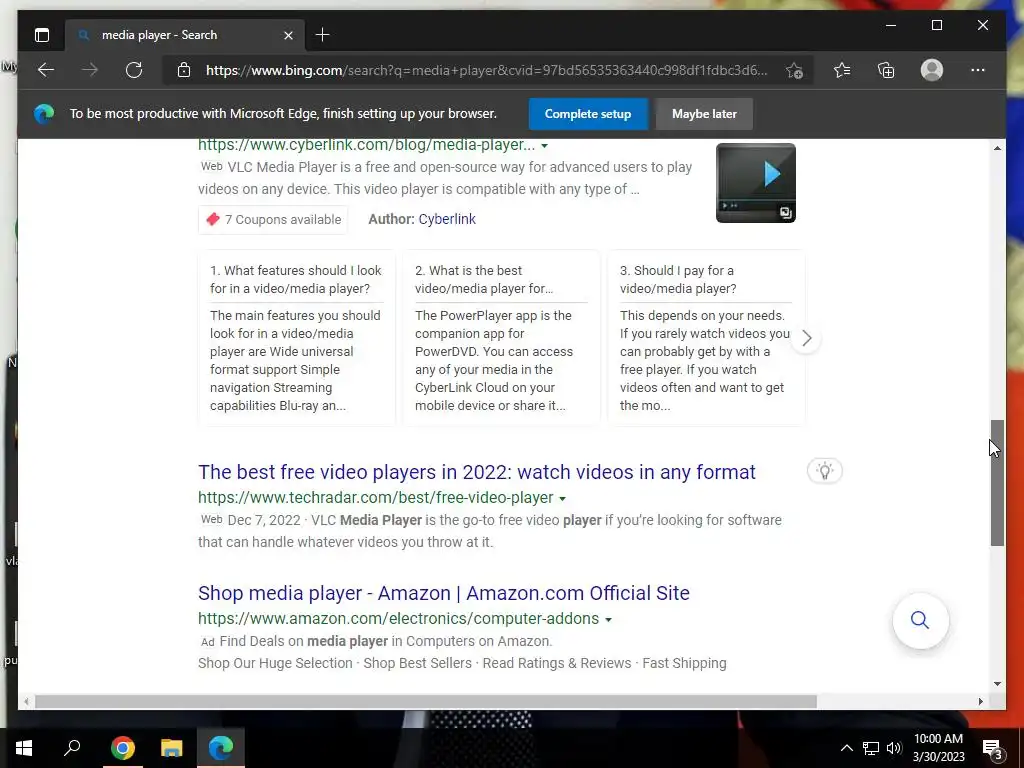Open the Windows Start menu
This screenshot has width=1024, height=768.
24,748
